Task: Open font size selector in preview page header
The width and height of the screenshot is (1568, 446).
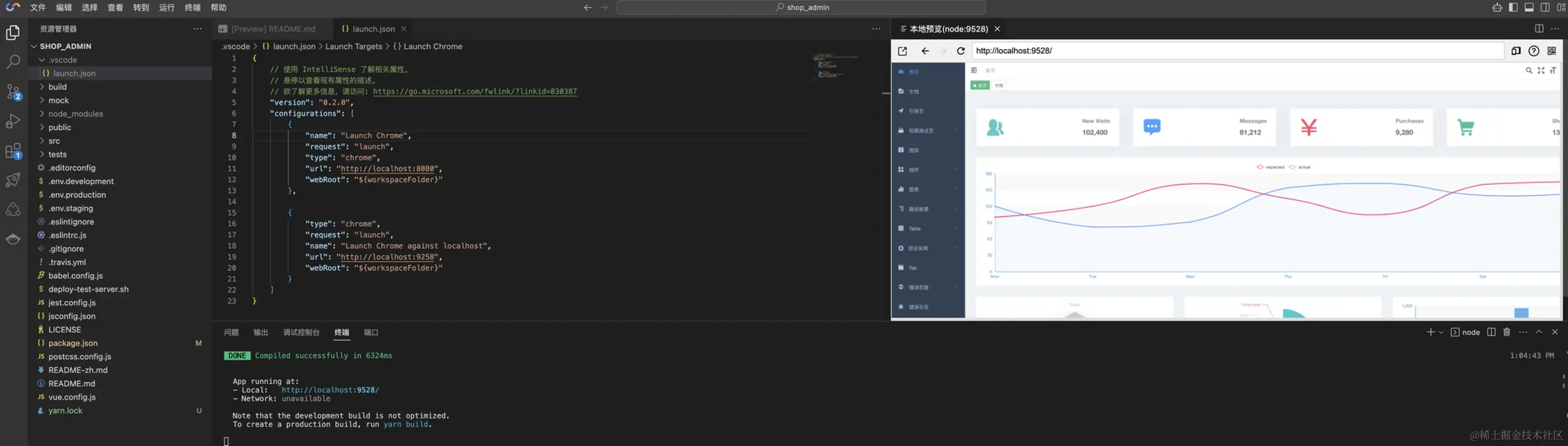Action: tap(1553, 71)
